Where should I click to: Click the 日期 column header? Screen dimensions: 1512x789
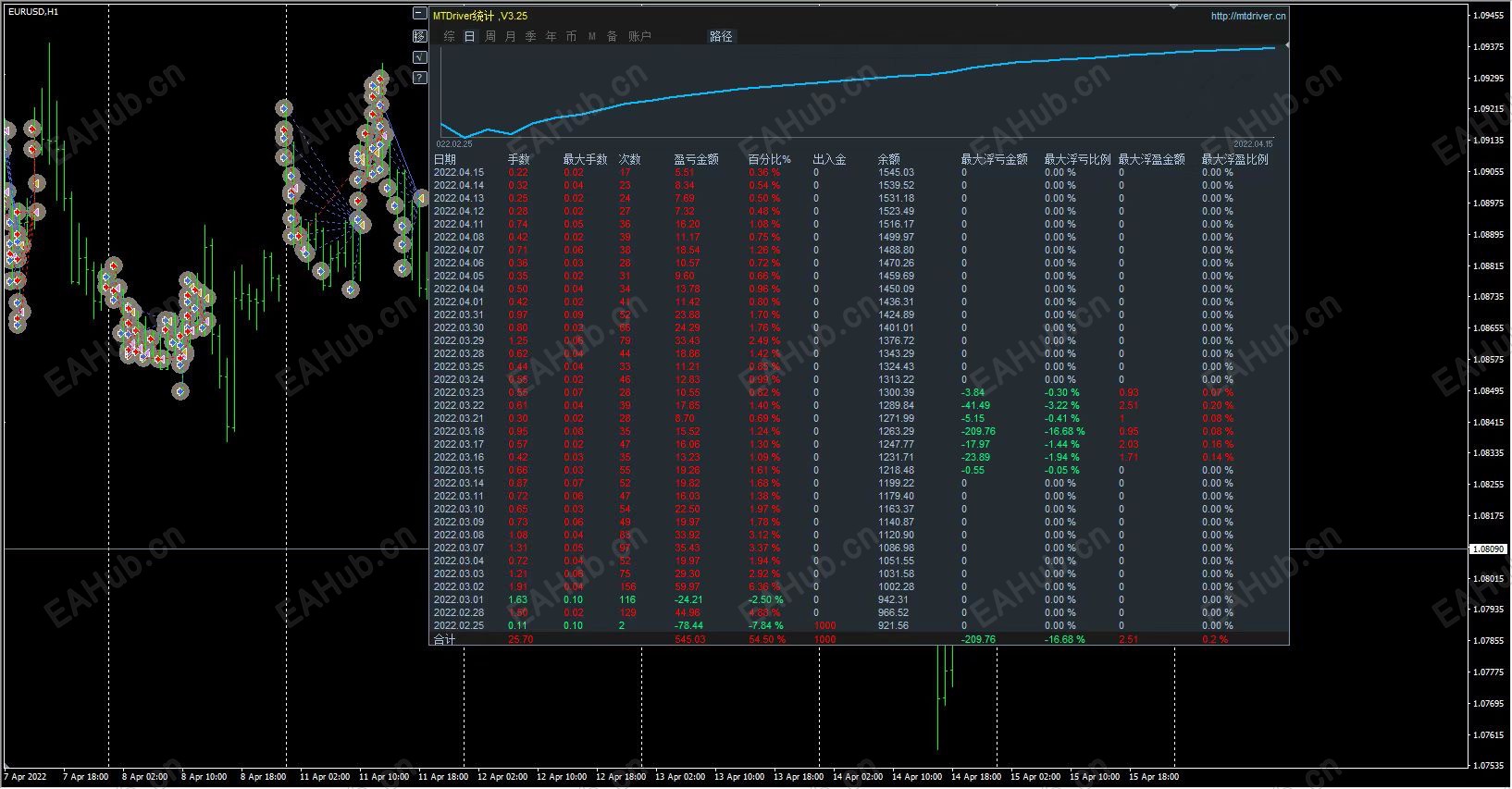445,159
